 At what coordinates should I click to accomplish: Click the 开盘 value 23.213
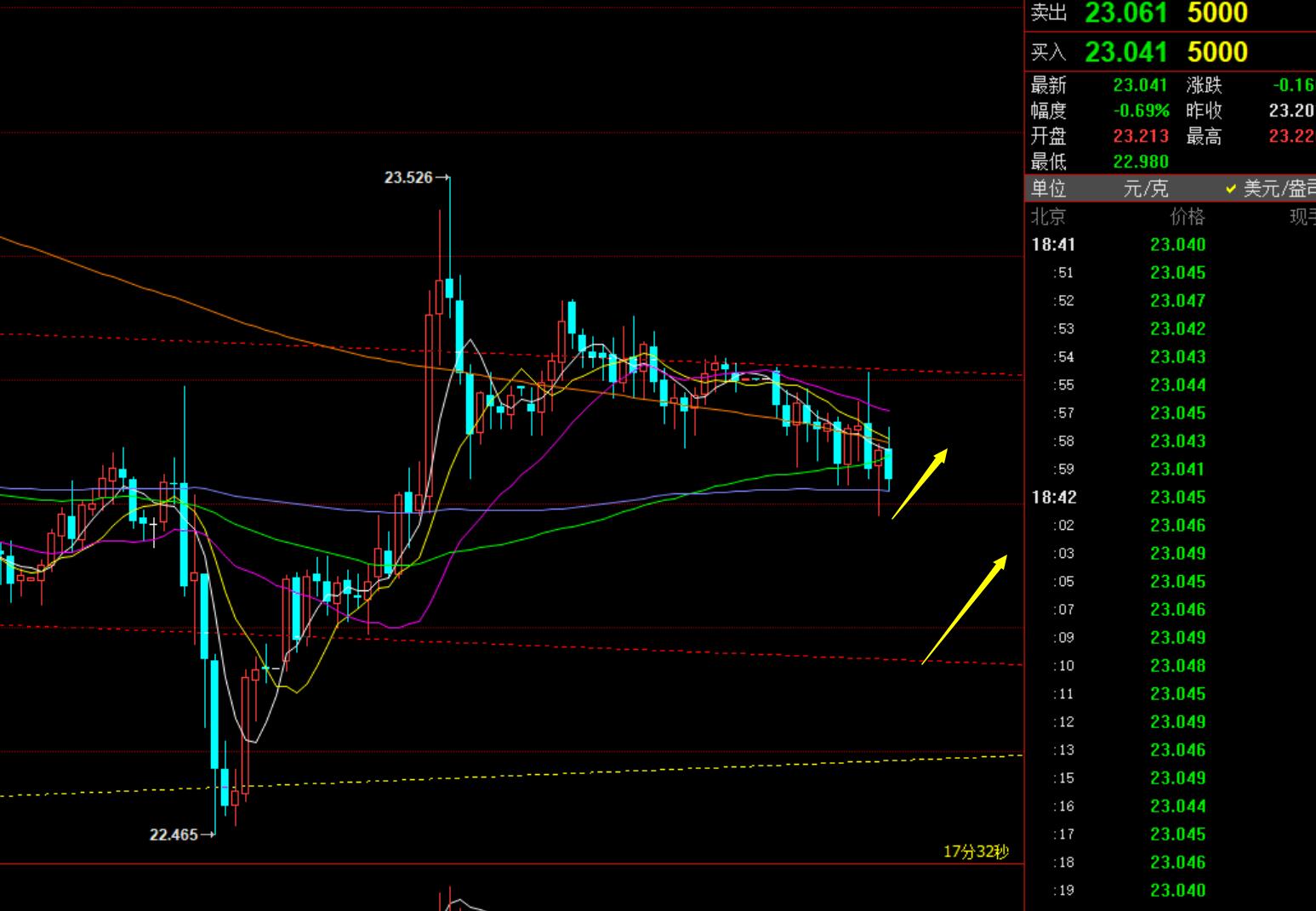click(x=1140, y=136)
